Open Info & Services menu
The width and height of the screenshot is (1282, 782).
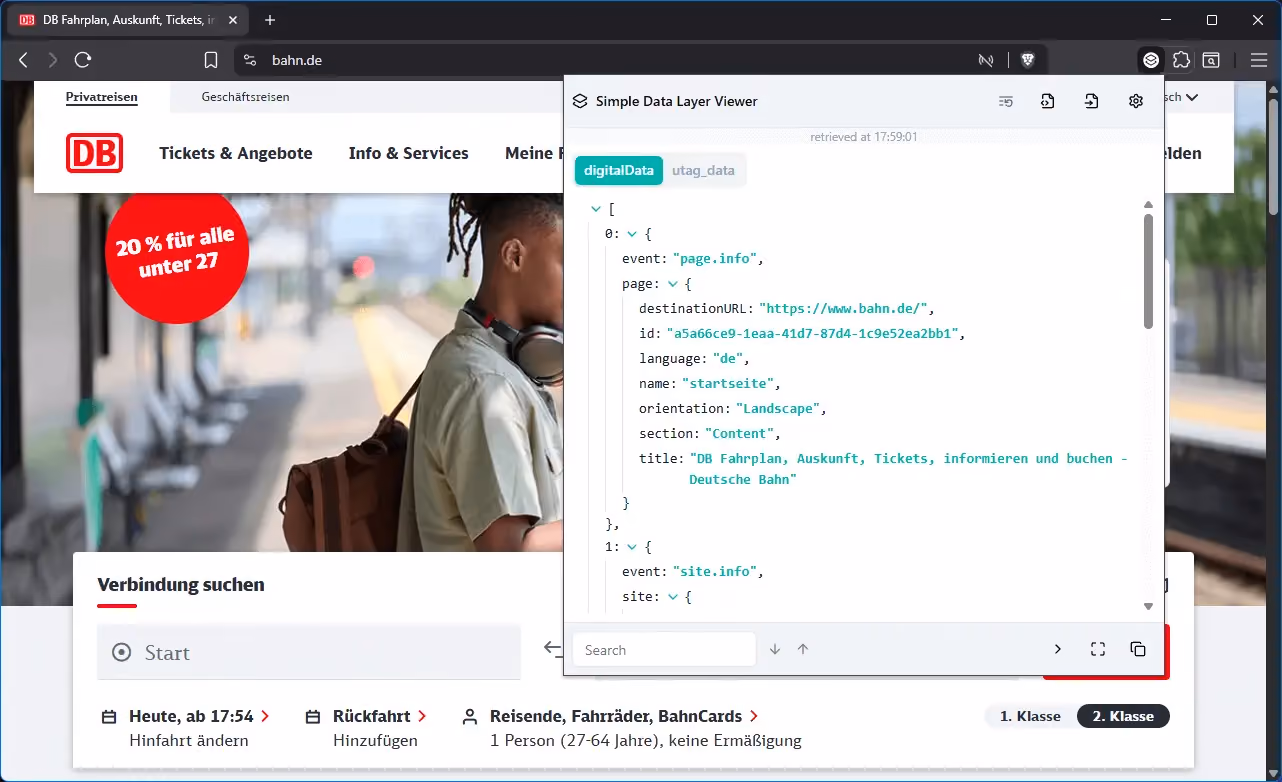click(x=408, y=153)
